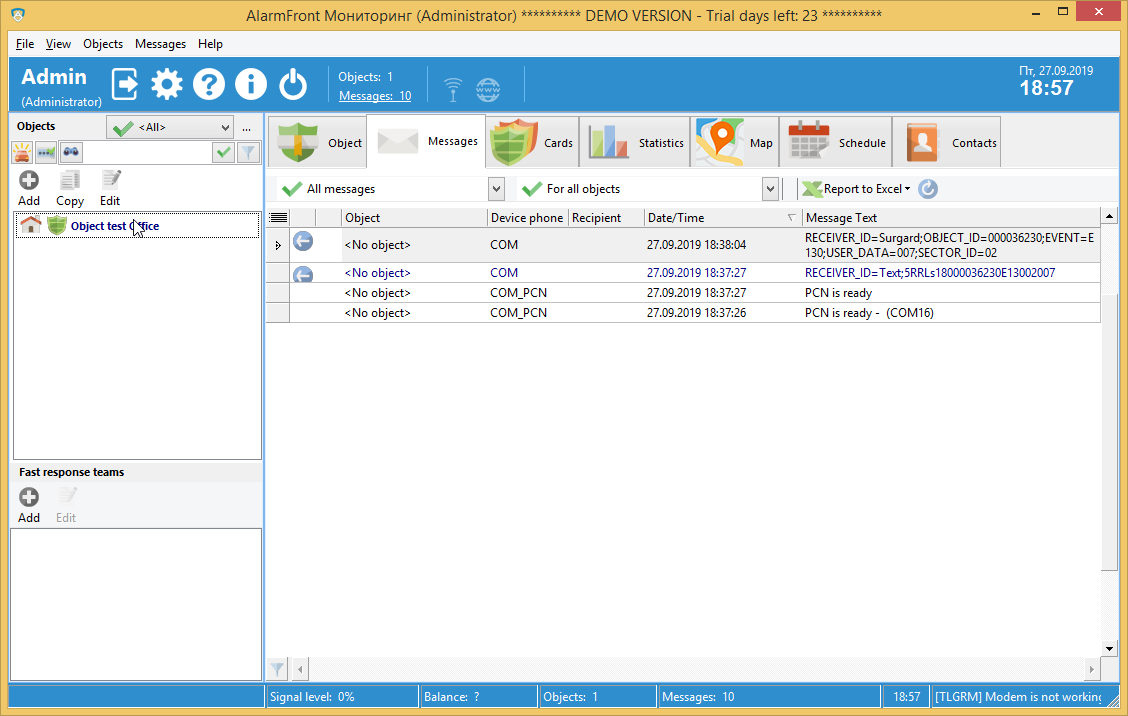Click RECEIVER_ID=Text message text

929,273
